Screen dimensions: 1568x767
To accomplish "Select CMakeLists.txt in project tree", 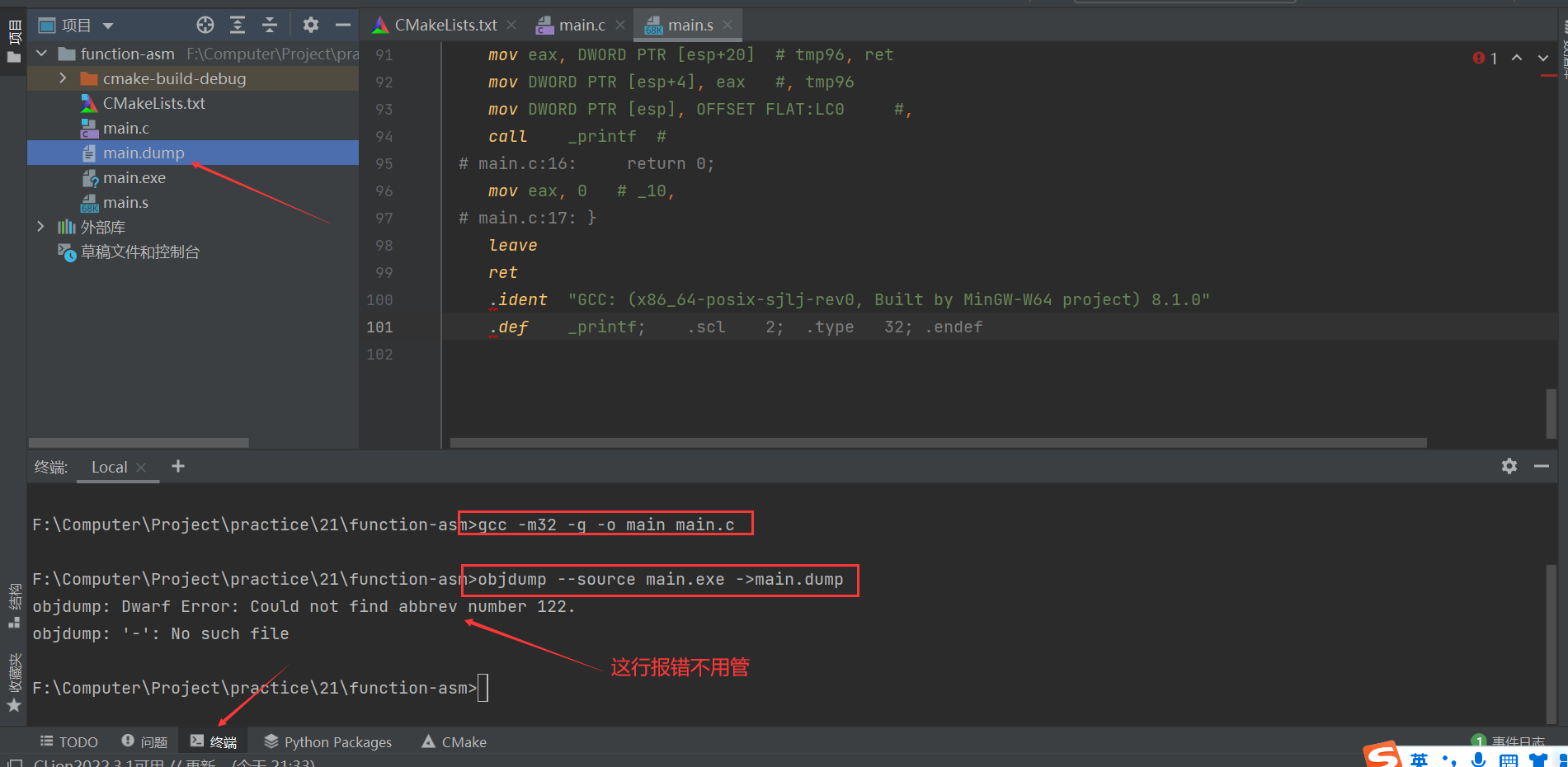I will 153,103.
